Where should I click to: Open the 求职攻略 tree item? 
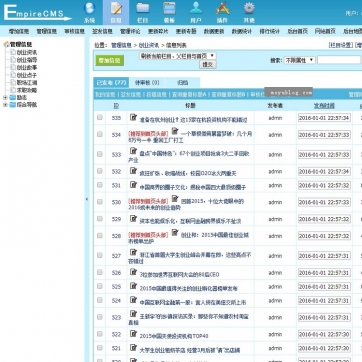pyautogui.click(x=27, y=90)
